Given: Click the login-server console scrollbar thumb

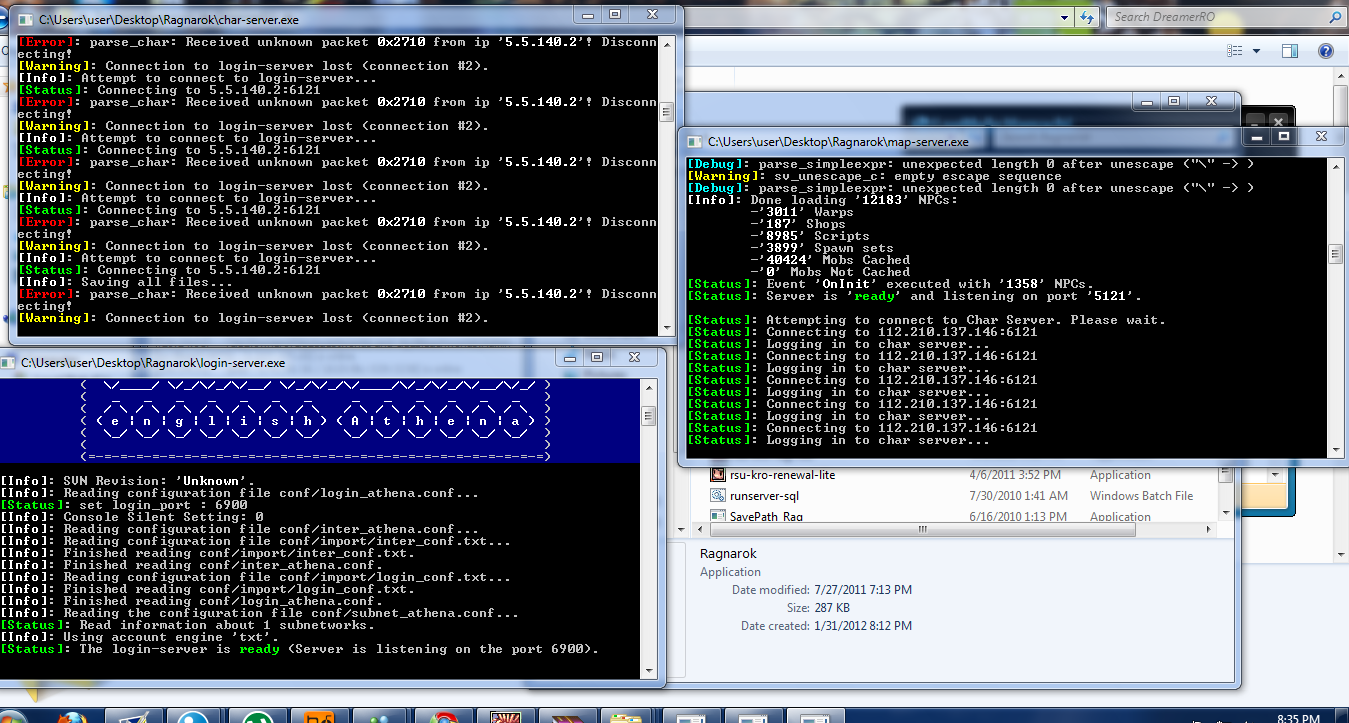Looking at the screenshot, I should 649,416.
